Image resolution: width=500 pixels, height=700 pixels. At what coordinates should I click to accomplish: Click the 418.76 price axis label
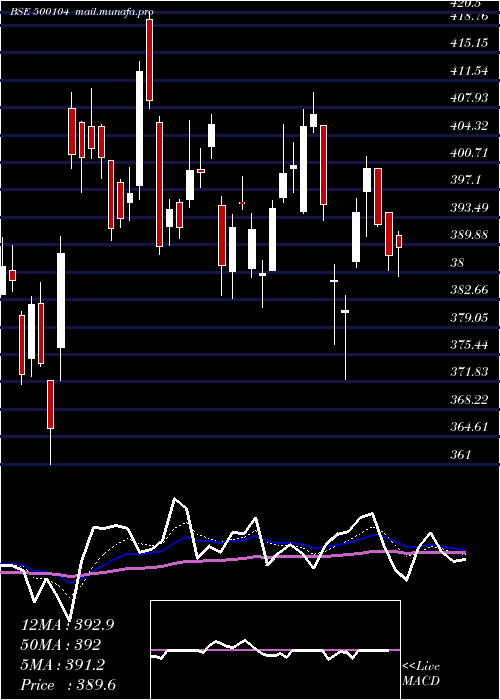coord(469,16)
